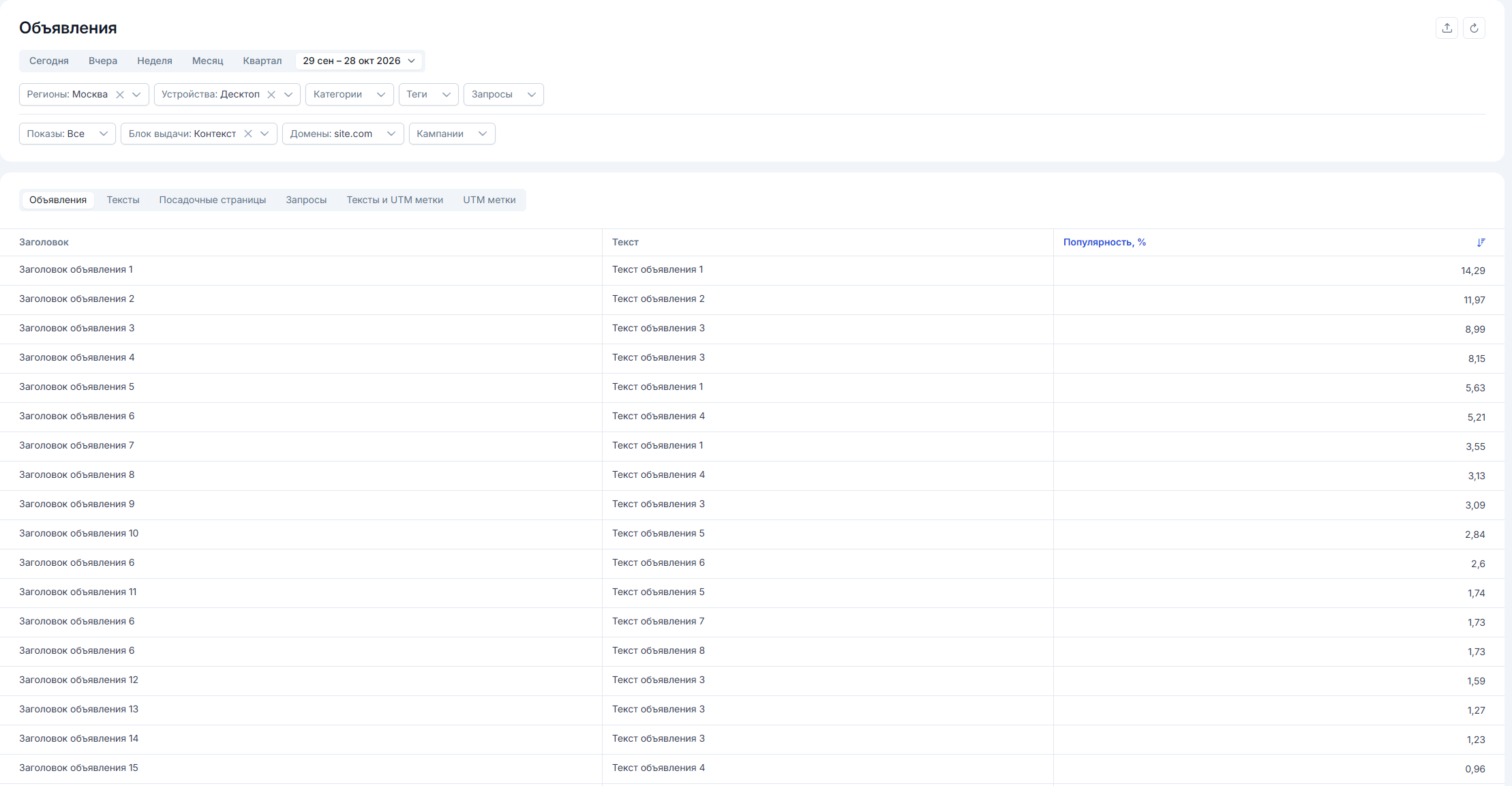1512x786 pixels.
Task: Click row Заголовок объявления 10
Action: coord(752,534)
